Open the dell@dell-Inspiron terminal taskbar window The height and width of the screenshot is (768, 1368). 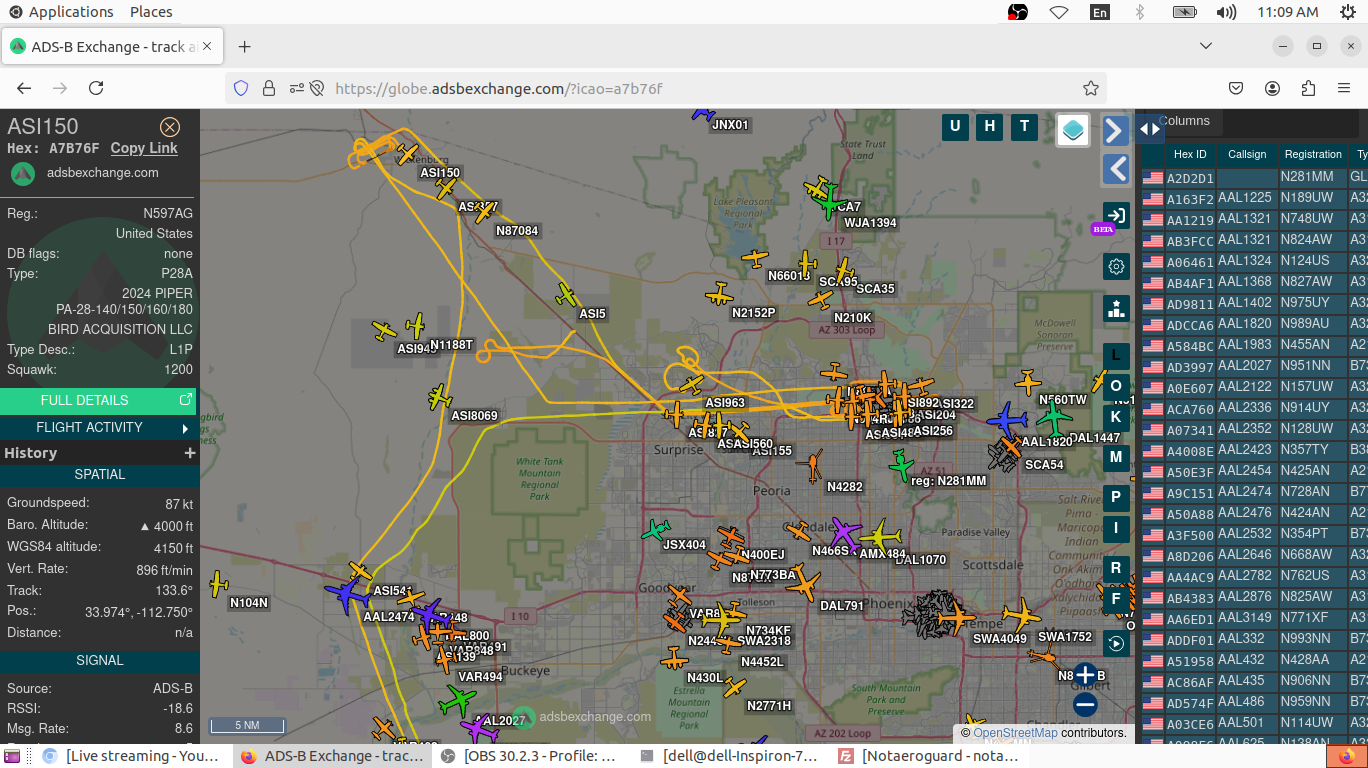[x=730, y=756]
